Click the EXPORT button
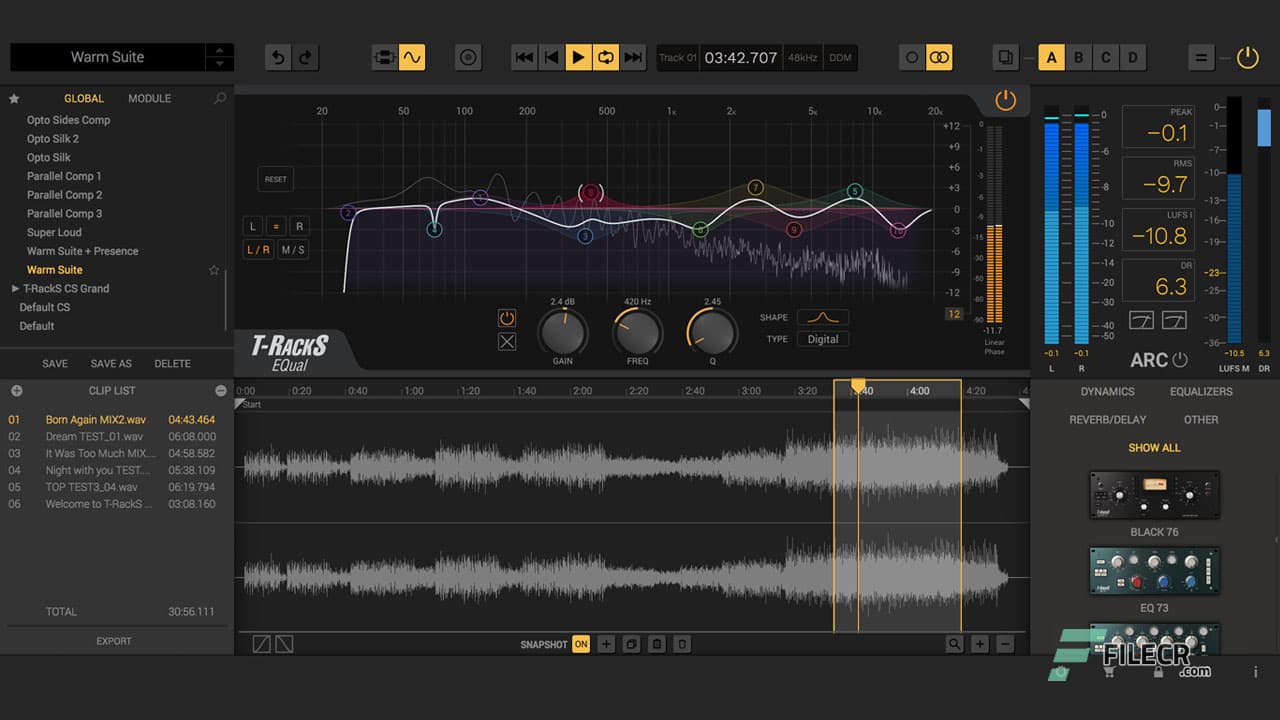Screen dimensions: 1280x720 [113, 641]
